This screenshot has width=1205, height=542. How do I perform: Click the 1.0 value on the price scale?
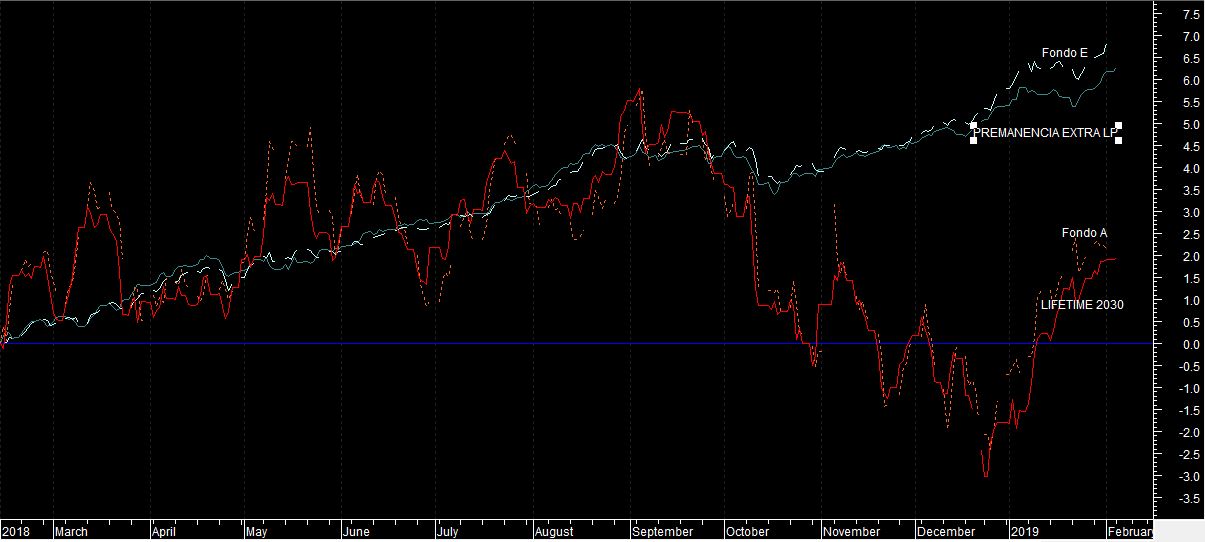(x=1192, y=301)
